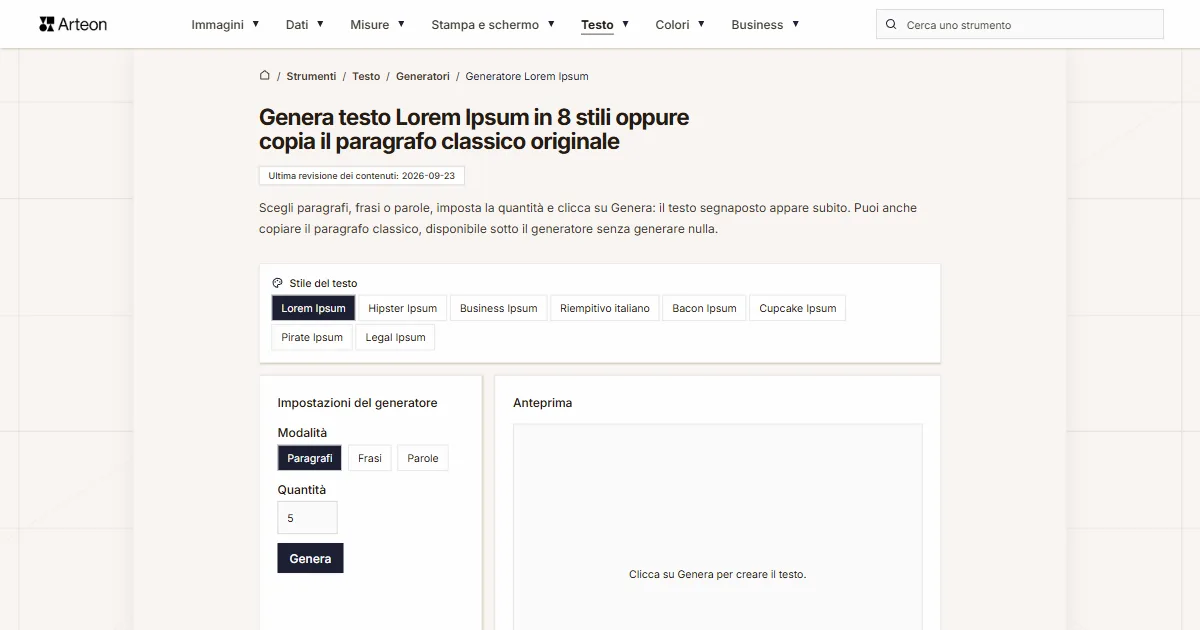Select the Pirate Ipsum style
This screenshot has height=630, width=1200.
312,337
